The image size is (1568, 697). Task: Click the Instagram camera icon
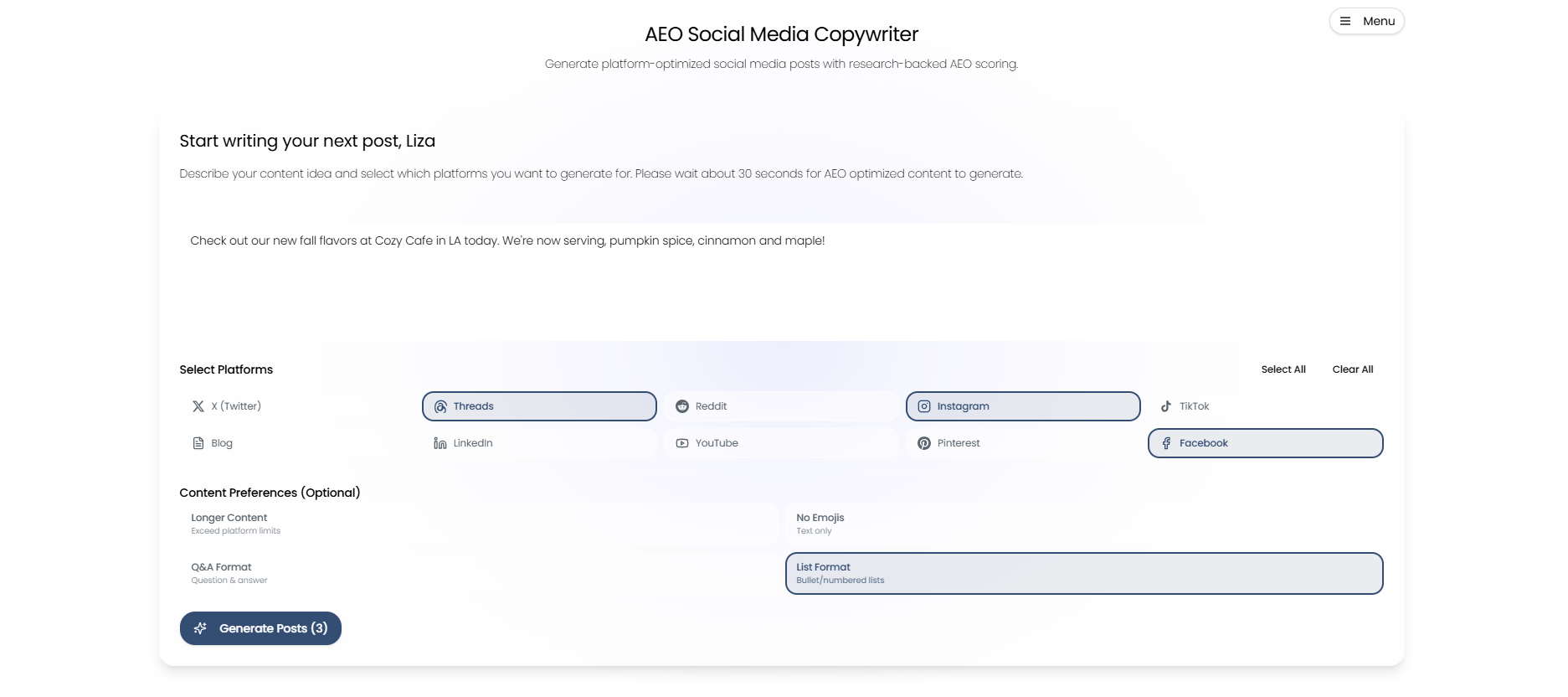click(x=924, y=406)
